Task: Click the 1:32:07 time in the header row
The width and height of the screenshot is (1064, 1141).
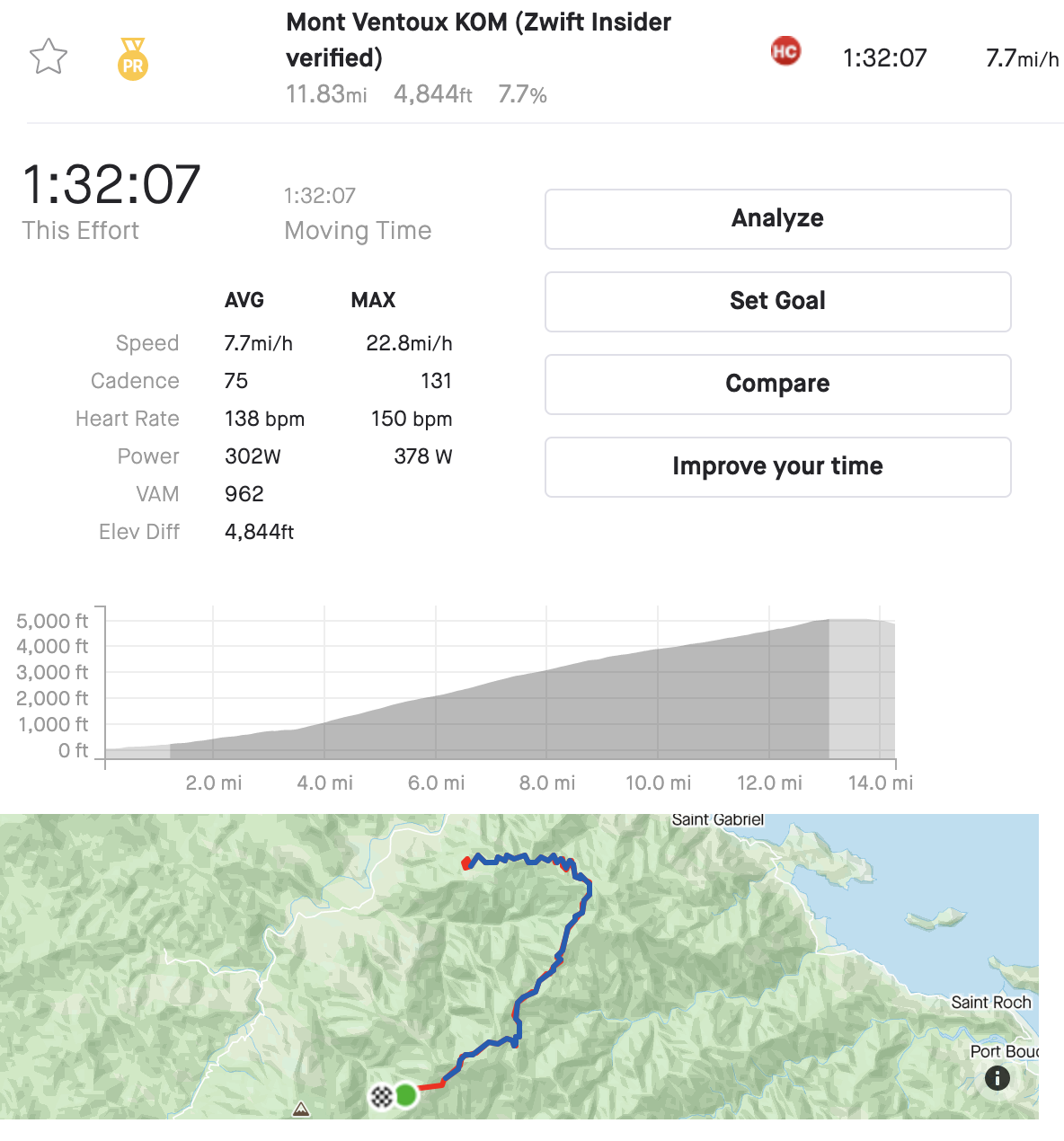Action: [x=884, y=58]
